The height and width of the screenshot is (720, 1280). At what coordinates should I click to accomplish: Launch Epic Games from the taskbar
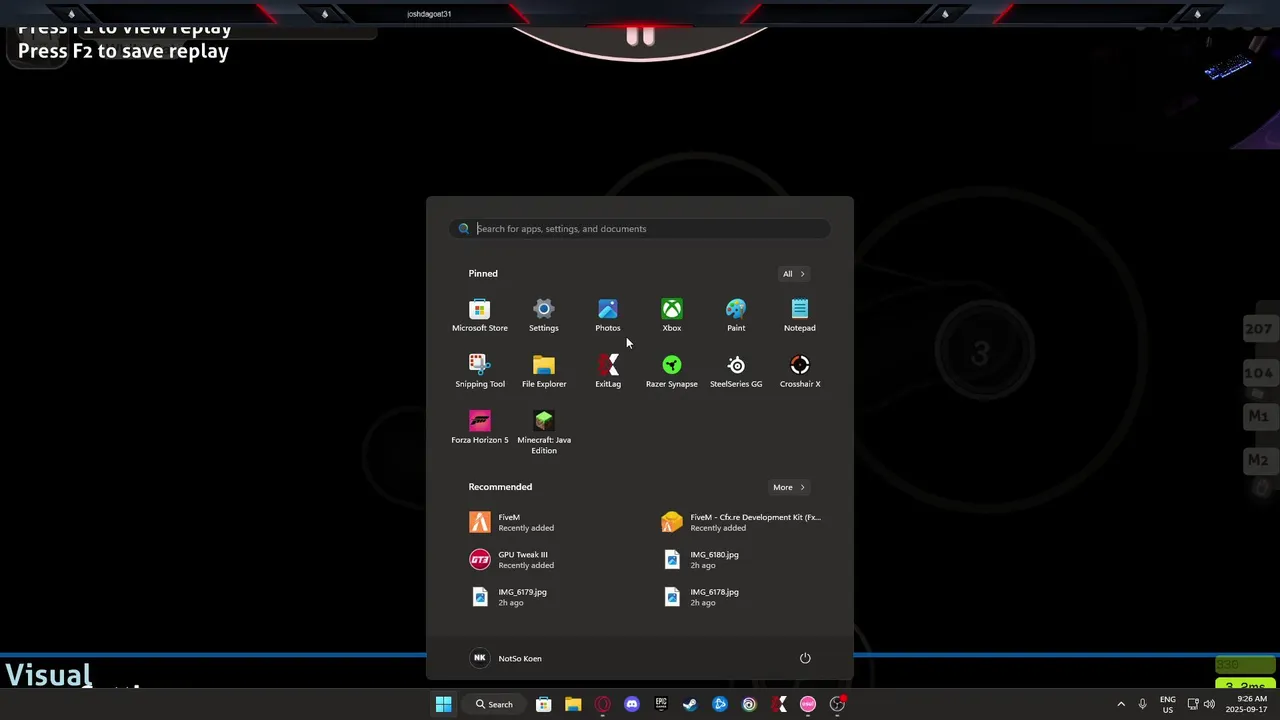(x=661, y=704)
